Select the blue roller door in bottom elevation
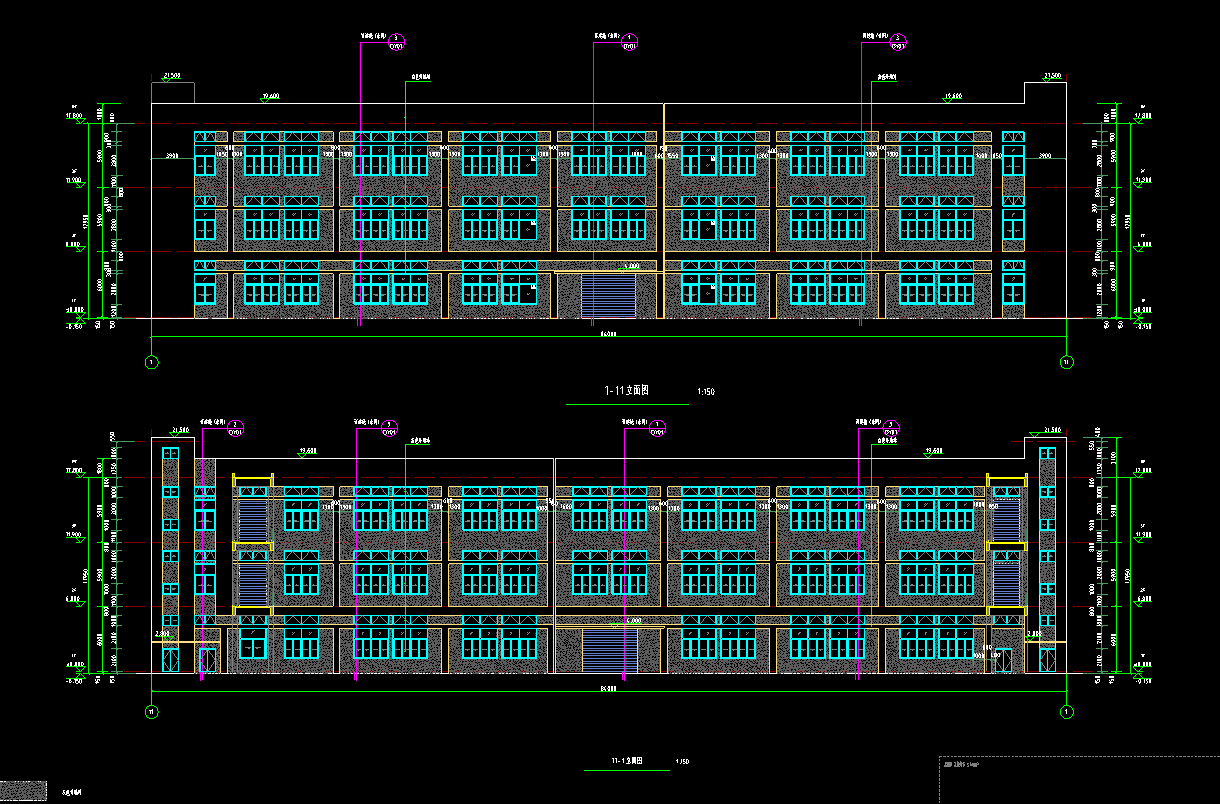Viewport: 1220px width, 804px height. click(609, 651)
